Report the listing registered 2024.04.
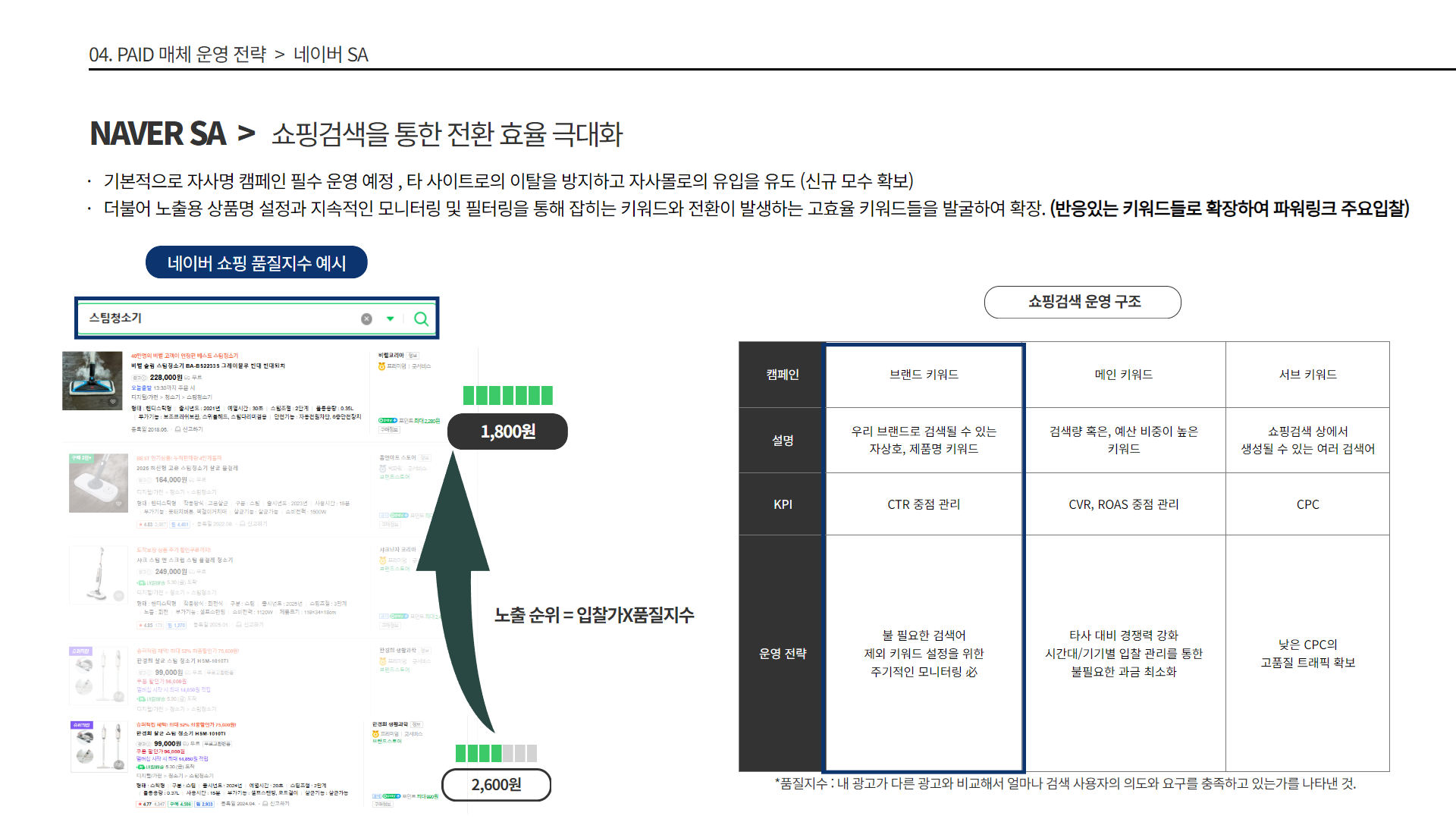 276,804
